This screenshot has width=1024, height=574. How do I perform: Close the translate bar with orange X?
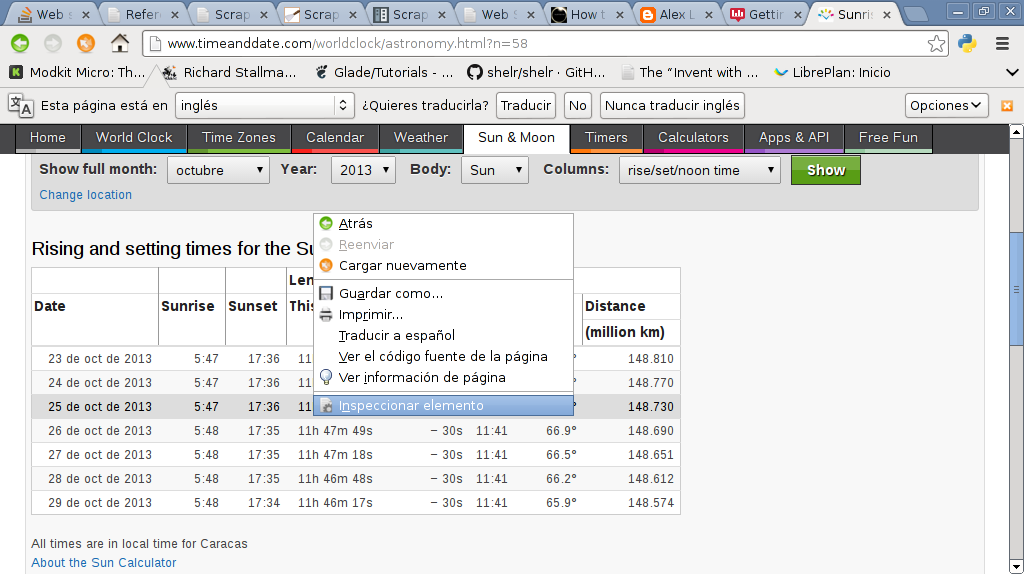coord(1007,105)
